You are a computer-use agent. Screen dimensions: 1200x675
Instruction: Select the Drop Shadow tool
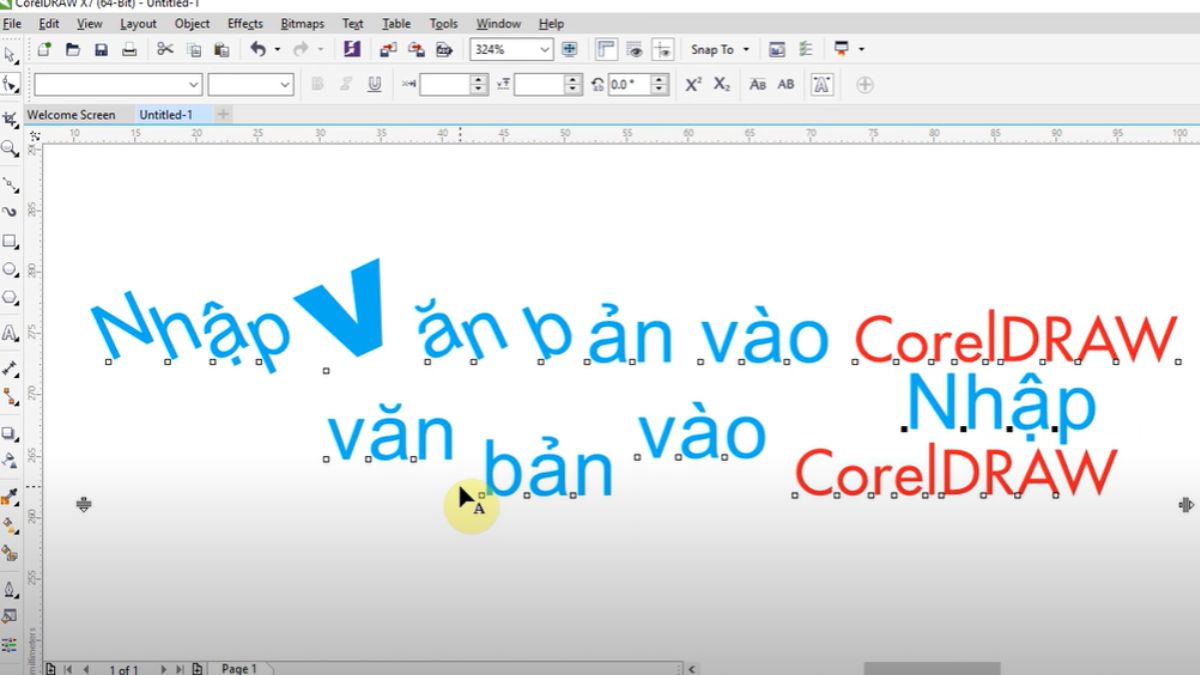tap(10, 433)
